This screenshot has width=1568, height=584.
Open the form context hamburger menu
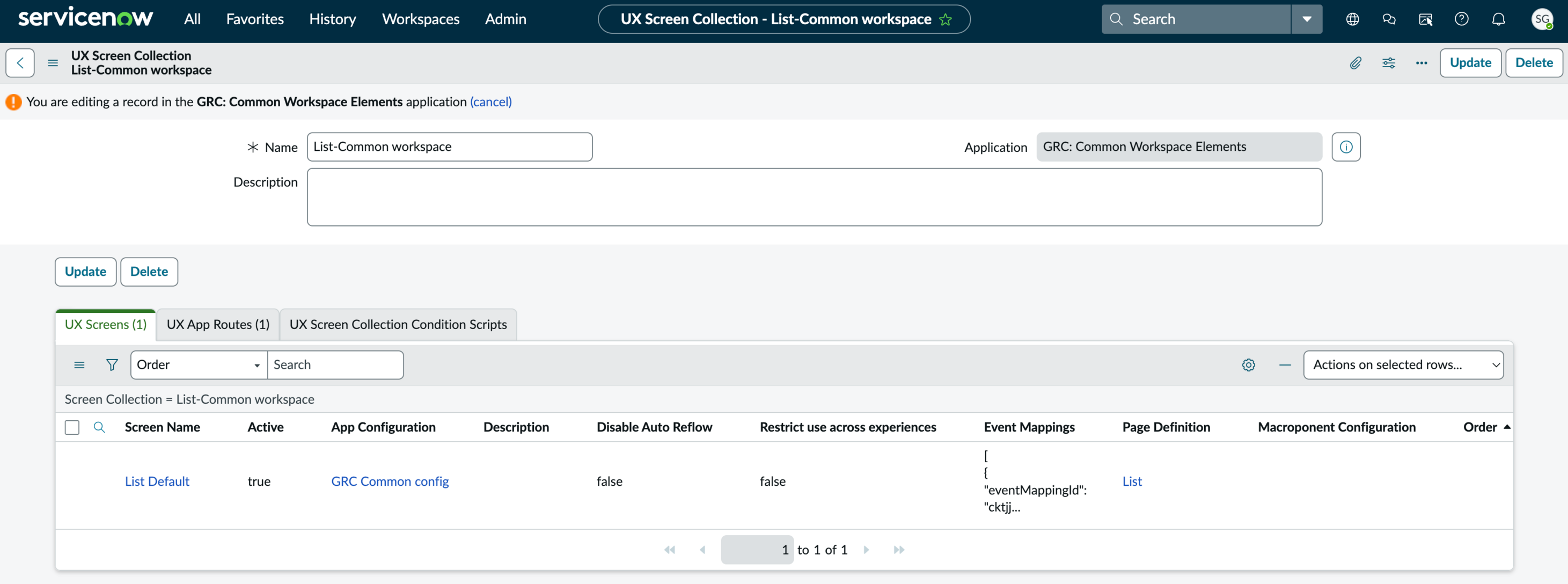[53, 63]
